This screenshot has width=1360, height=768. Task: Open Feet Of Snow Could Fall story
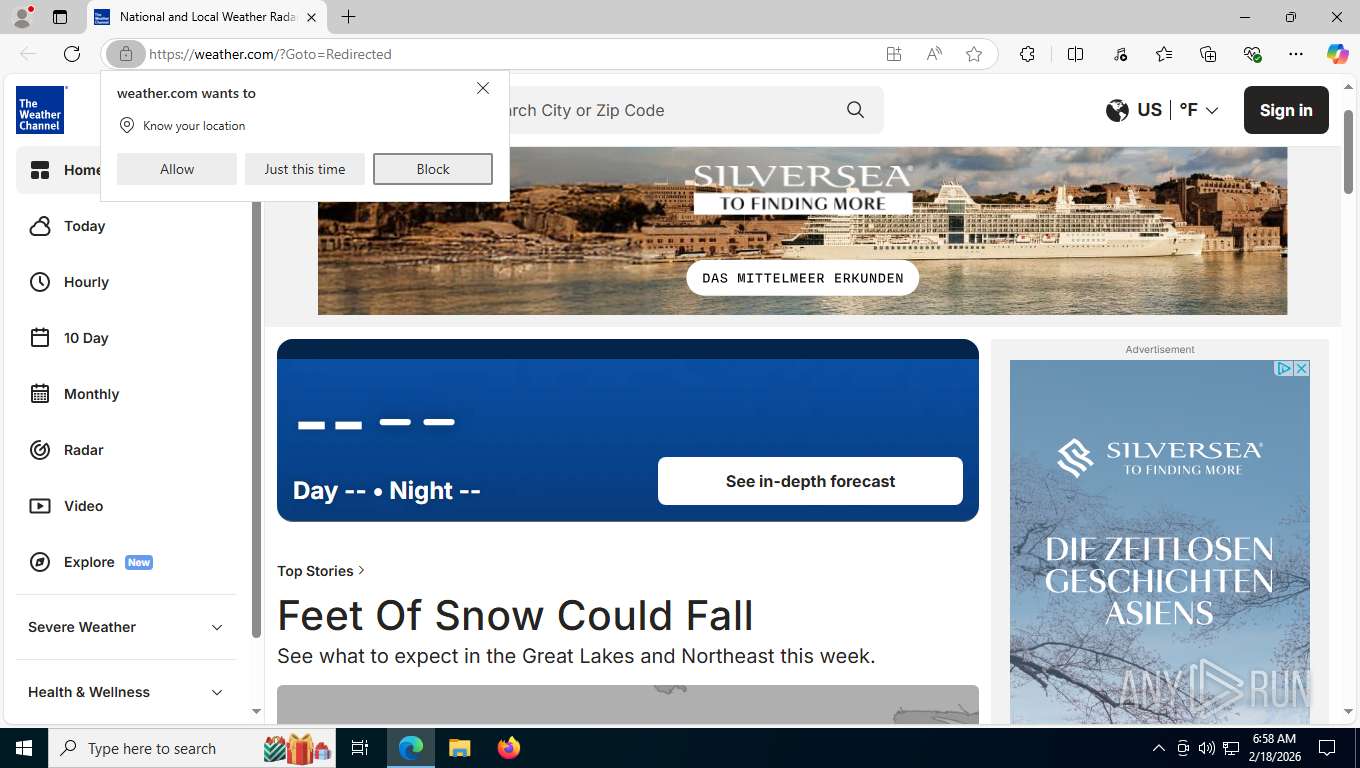click(x=515, y=615)
